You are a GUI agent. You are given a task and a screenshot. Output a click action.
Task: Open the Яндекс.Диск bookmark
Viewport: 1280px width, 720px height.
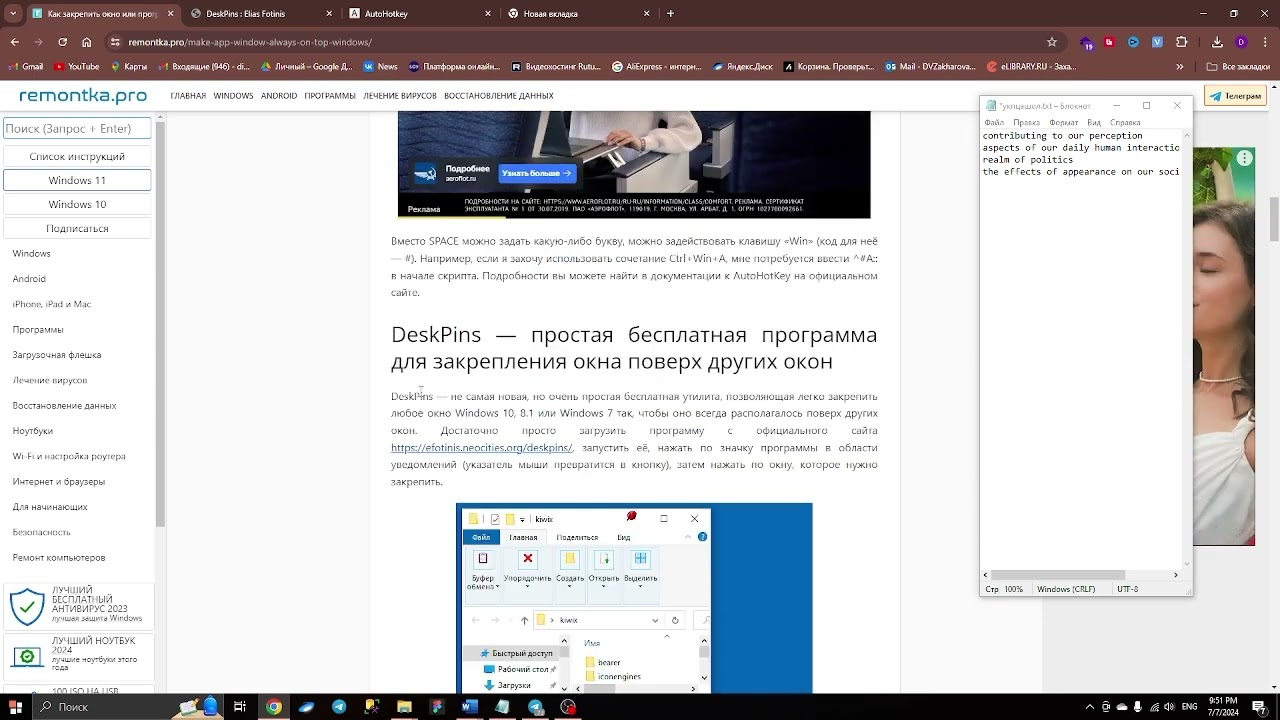coord(742,67)
